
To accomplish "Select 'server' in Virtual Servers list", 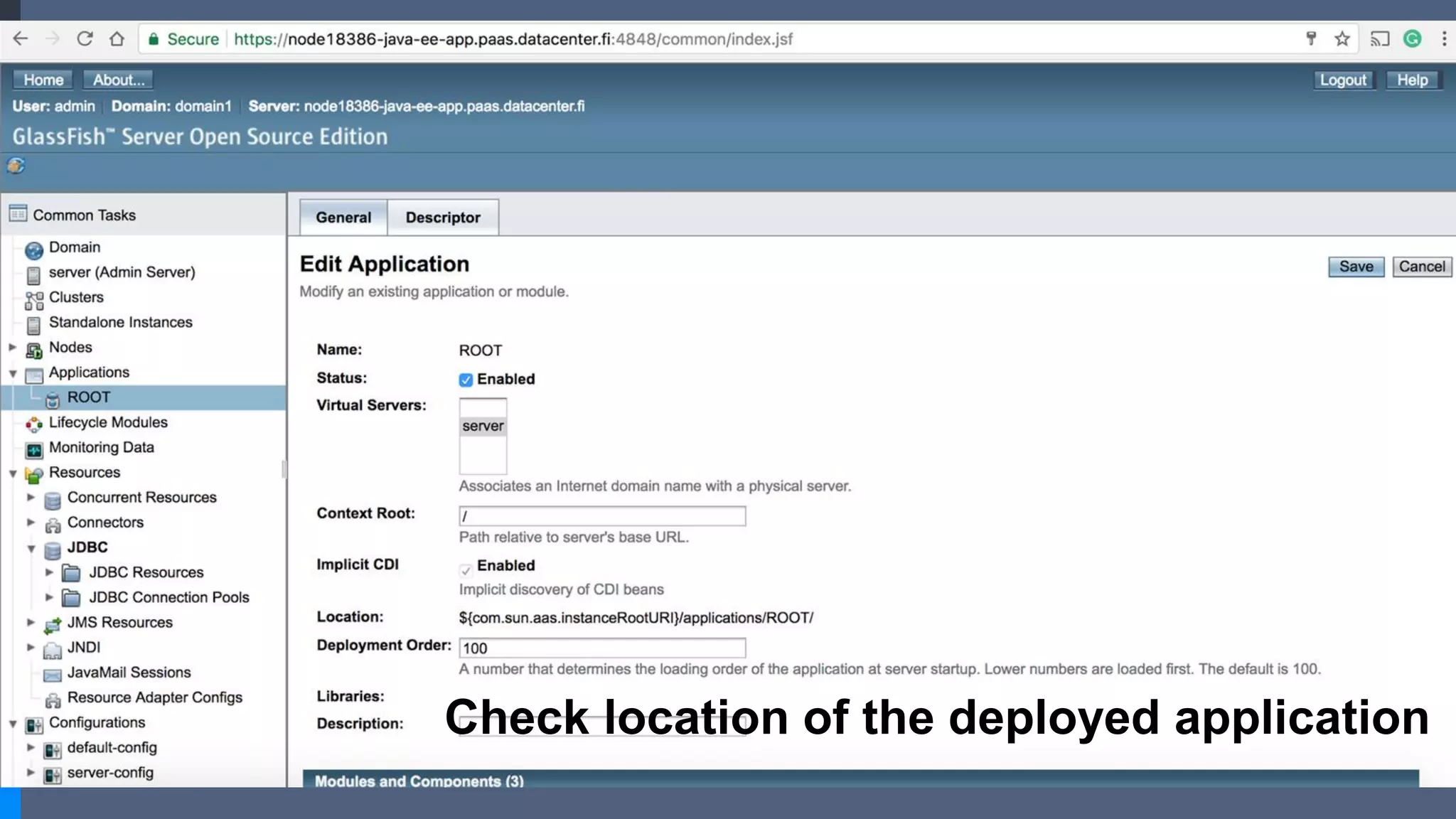I will [x=483, y=426].
